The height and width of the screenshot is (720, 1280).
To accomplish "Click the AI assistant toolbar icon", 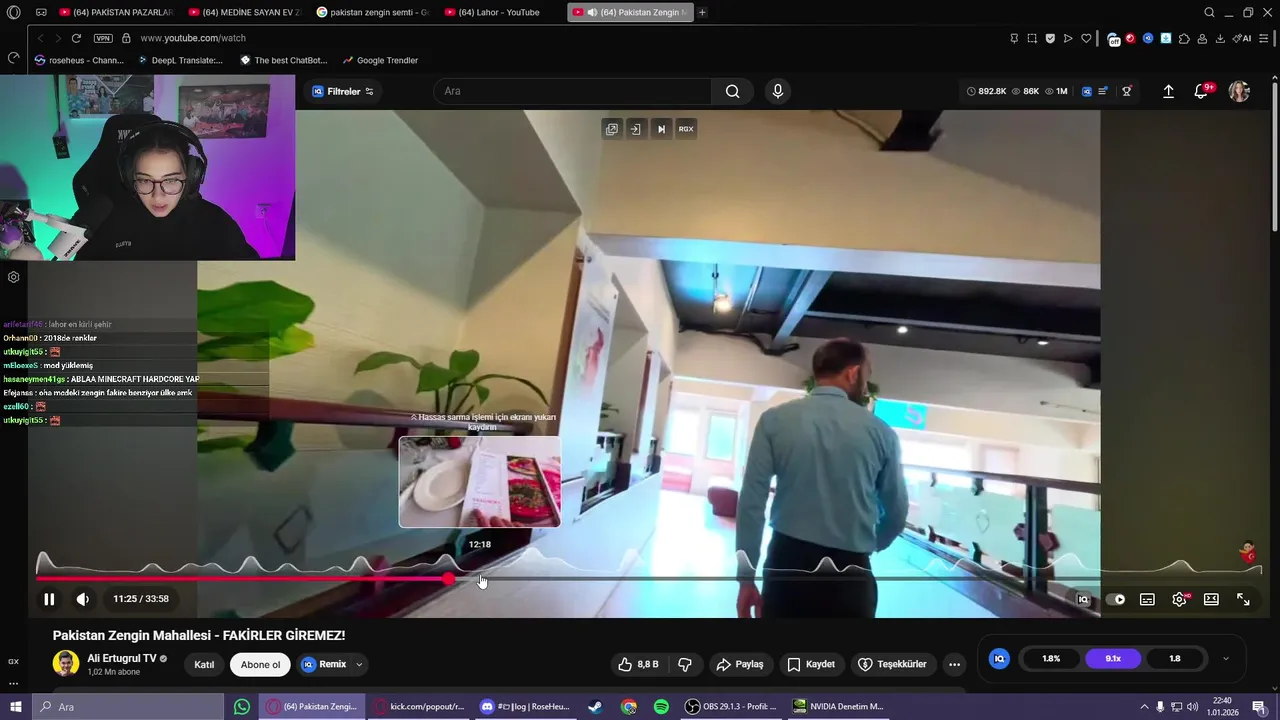I will click(x=1242, y=38).
